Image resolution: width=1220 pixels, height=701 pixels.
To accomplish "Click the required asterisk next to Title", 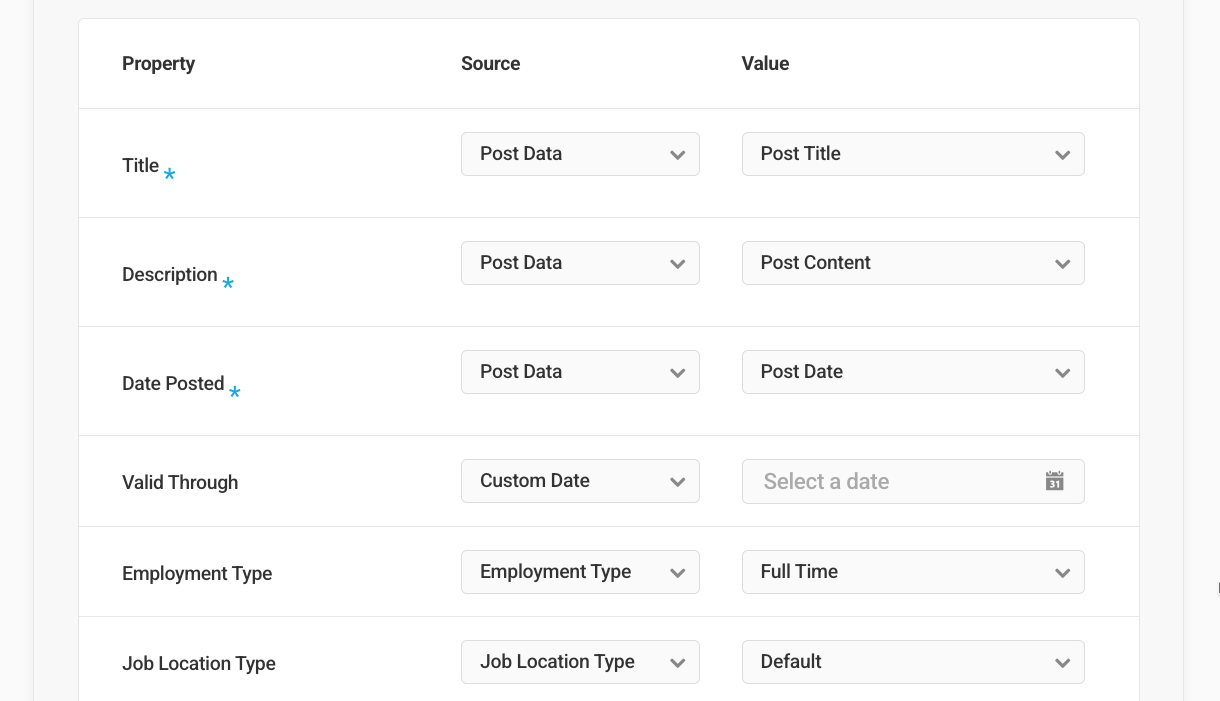I will (169, 173).
